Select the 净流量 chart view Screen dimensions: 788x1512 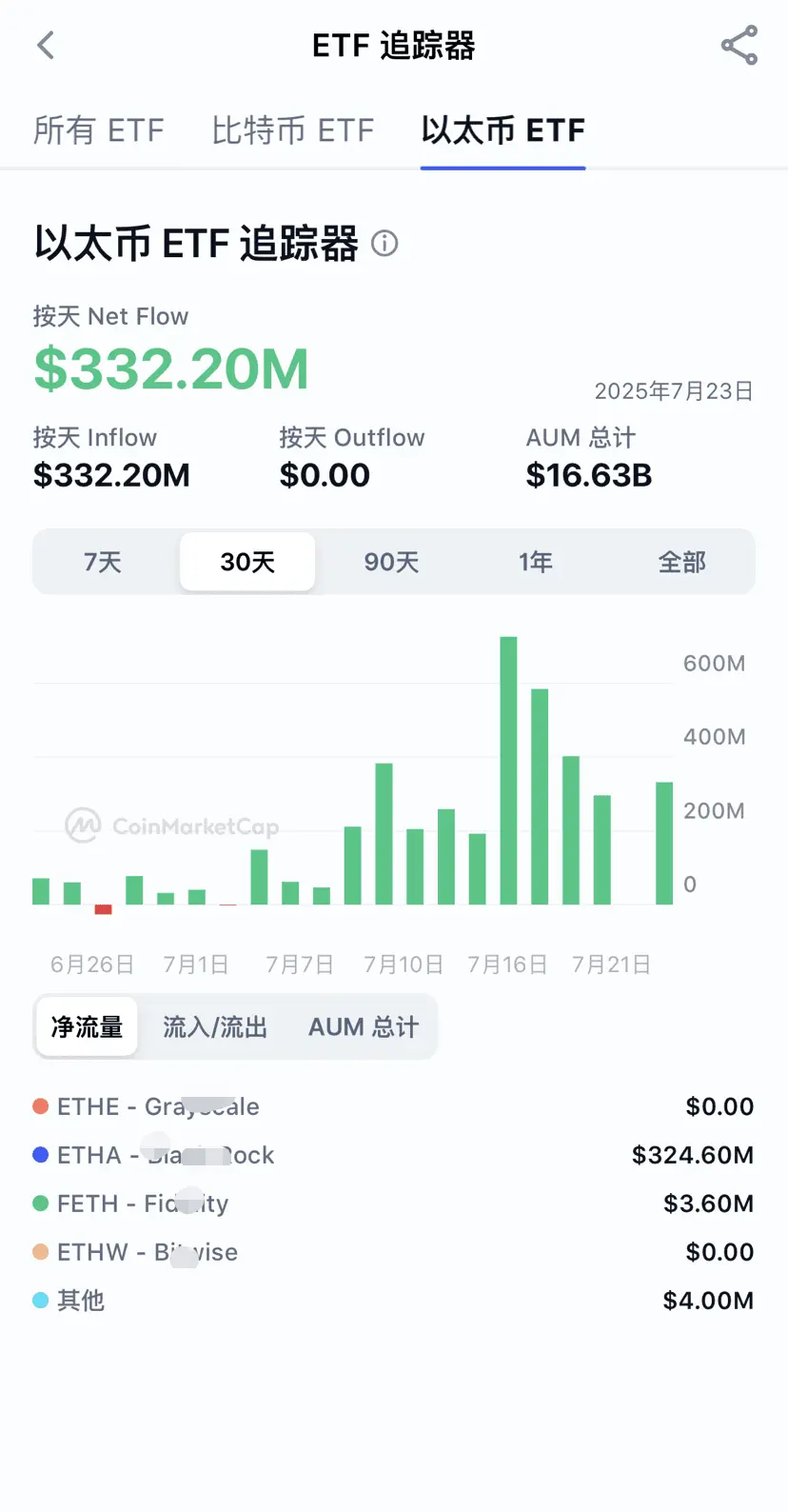pyautogui.click(x=87, y=1026)
